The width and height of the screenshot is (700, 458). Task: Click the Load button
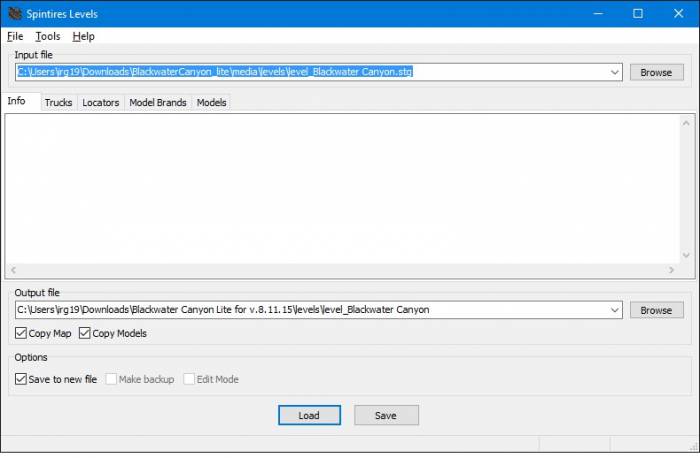coord(309,415)
